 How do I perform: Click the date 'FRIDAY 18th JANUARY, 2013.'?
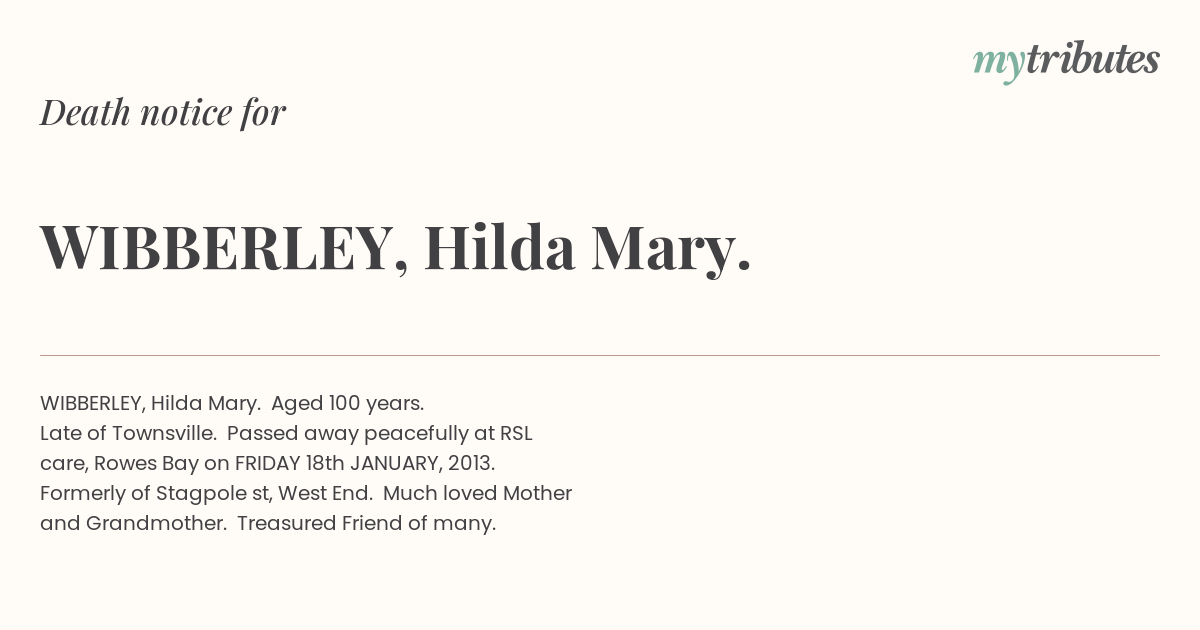point(365,464)
